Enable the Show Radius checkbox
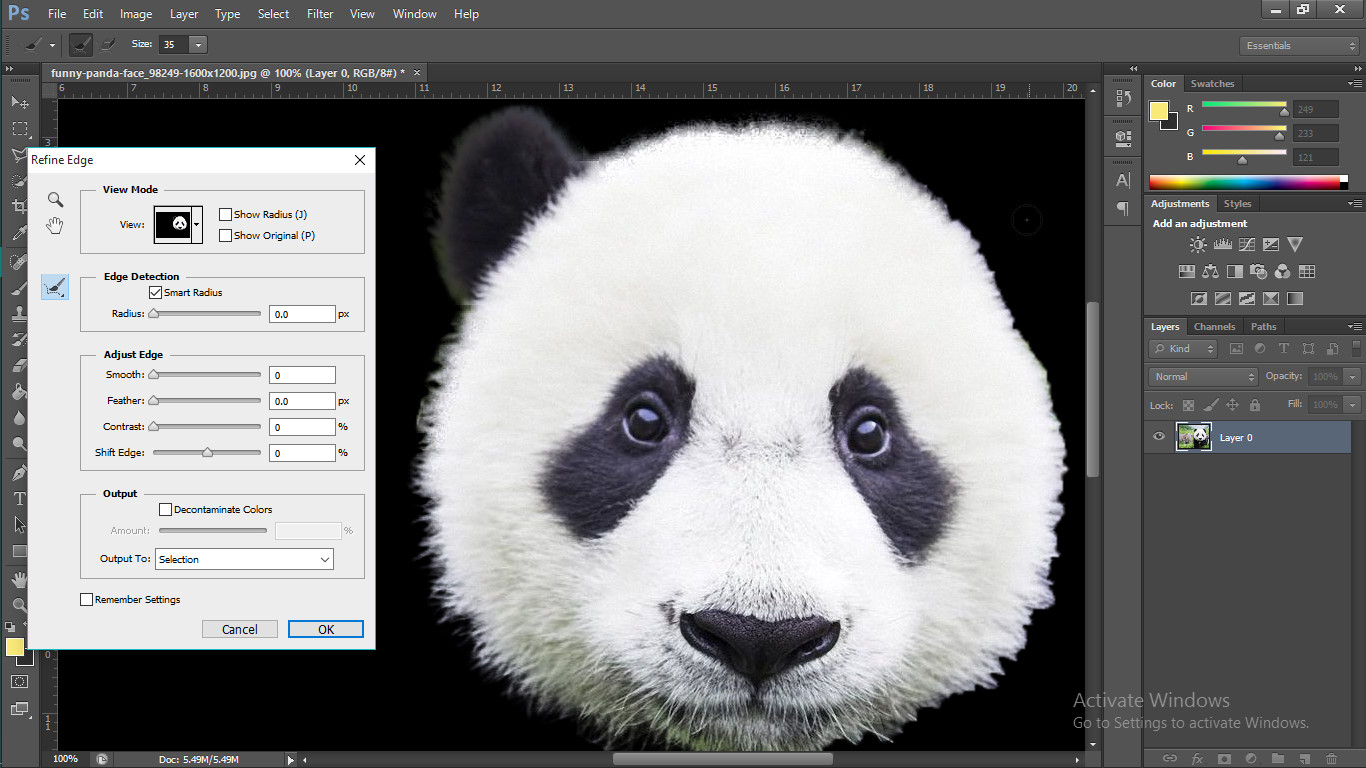Screen dimensions: 1366x768 [226, 214]
